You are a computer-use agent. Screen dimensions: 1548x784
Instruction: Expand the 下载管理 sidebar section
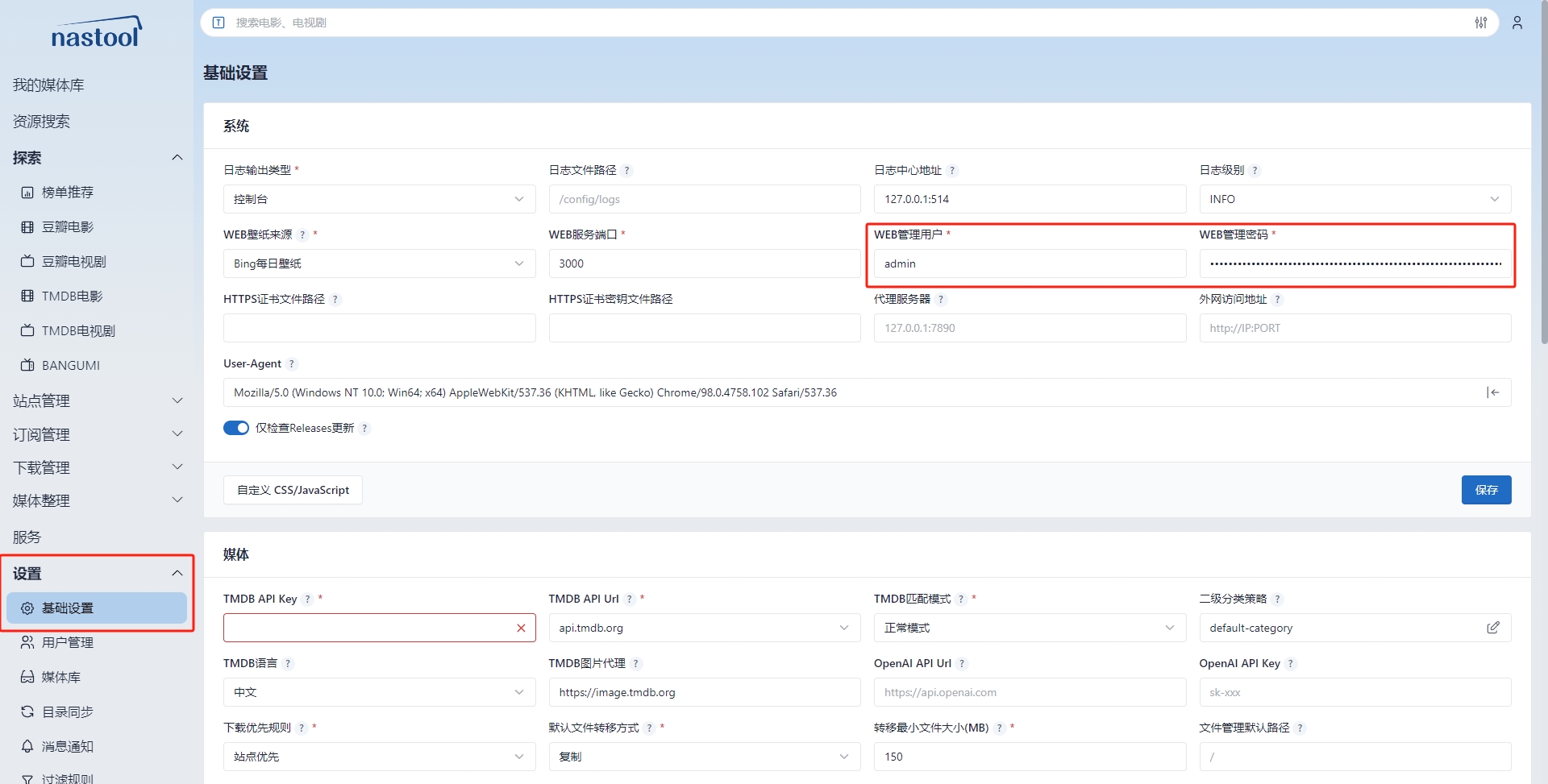click(97, 467)
